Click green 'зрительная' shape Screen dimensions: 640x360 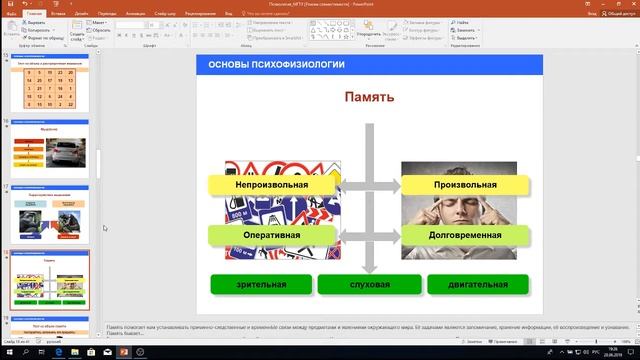point(261,284)
